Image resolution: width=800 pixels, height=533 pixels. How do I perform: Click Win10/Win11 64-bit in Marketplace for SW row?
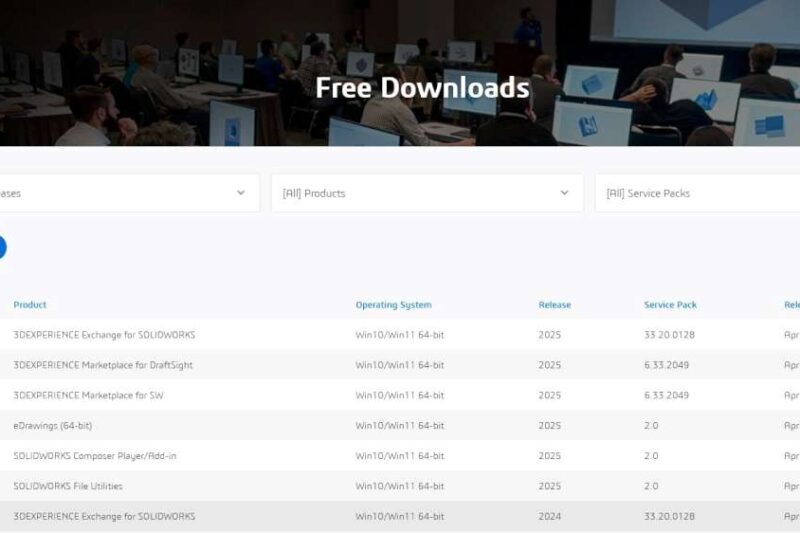399,395
